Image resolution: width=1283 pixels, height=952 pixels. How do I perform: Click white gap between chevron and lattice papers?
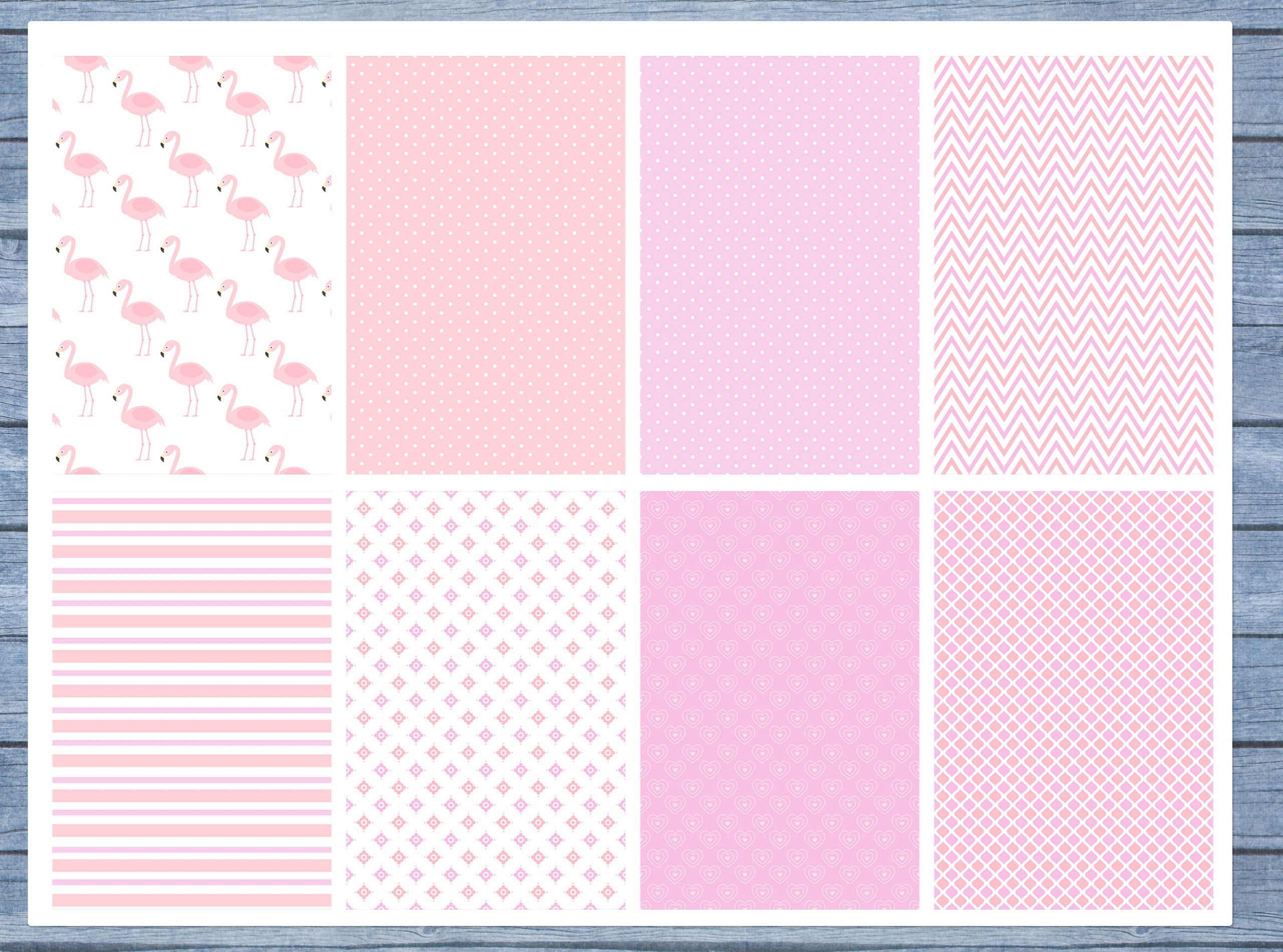coord(1073,483)
